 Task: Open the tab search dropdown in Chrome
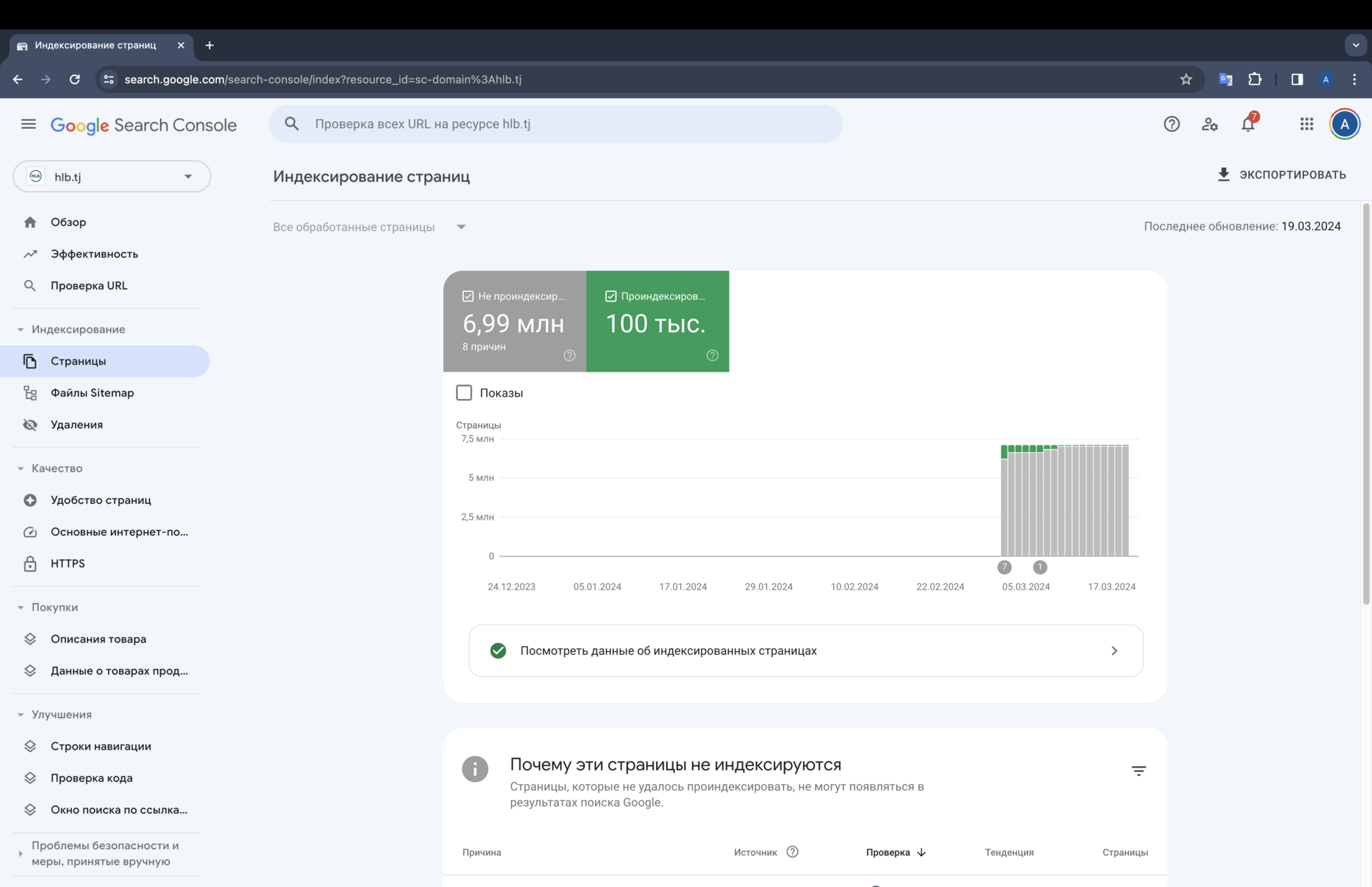1356,45
